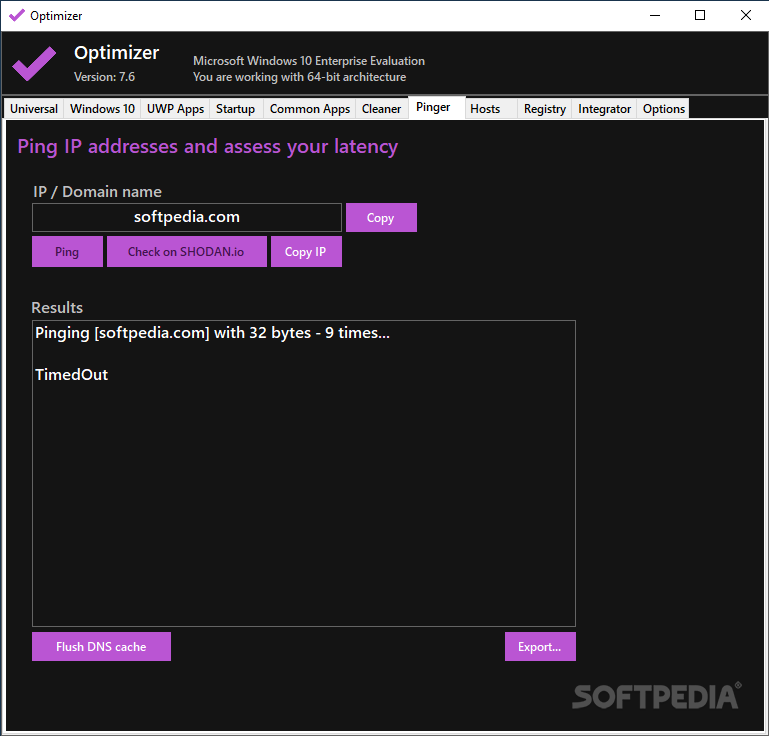This screenshot has width=769, height=736.
Task: Open the Universal tab
Action: click(34, 109)
